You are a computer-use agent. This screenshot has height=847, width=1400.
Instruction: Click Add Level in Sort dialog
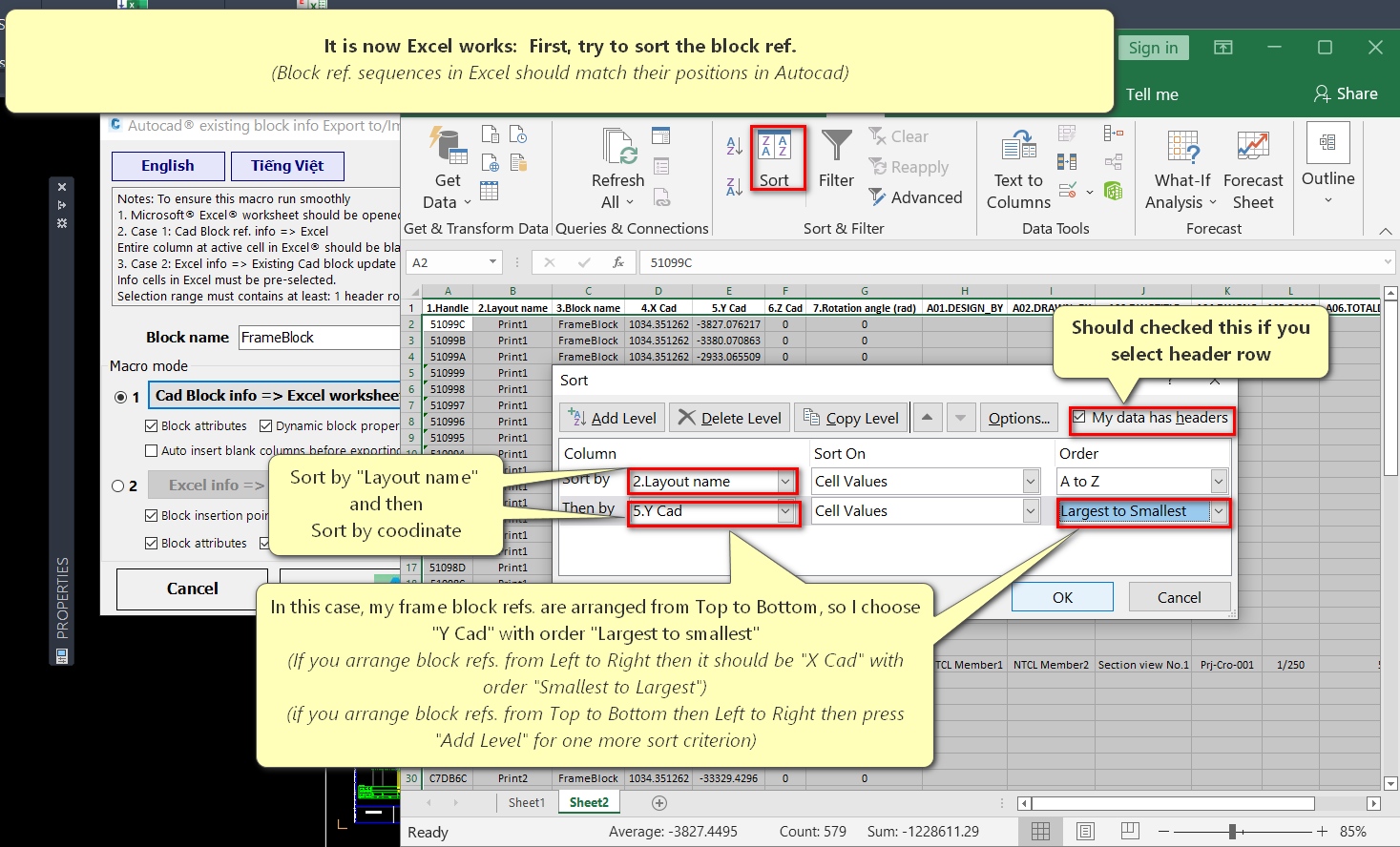click(613, 418)
